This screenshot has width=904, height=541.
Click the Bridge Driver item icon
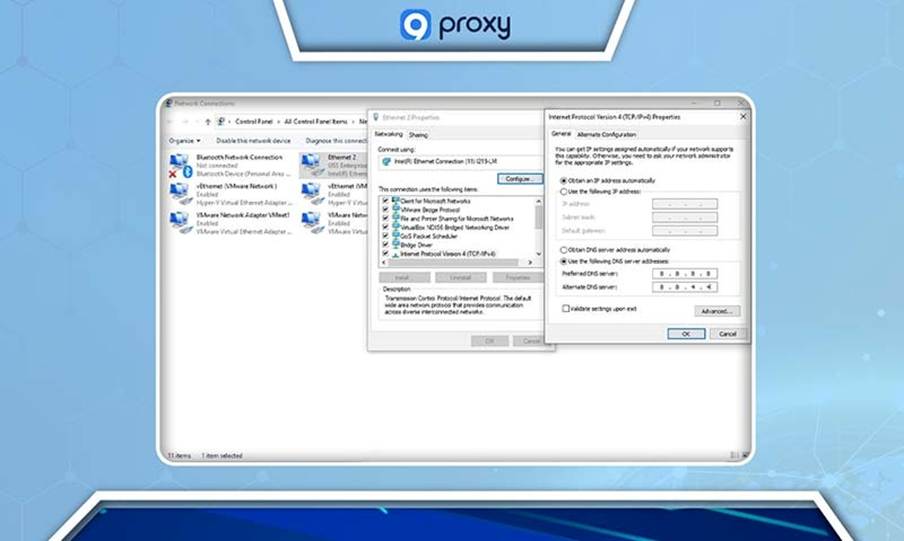(396, 245)
